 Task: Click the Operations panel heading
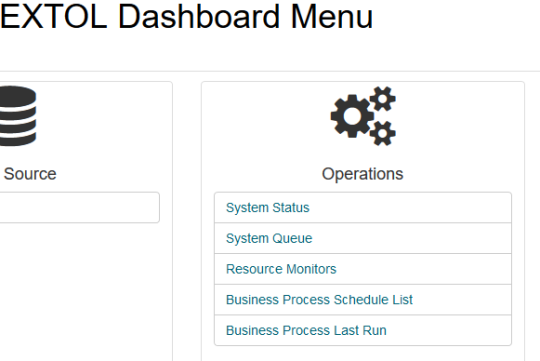click(x=363, y=174)
